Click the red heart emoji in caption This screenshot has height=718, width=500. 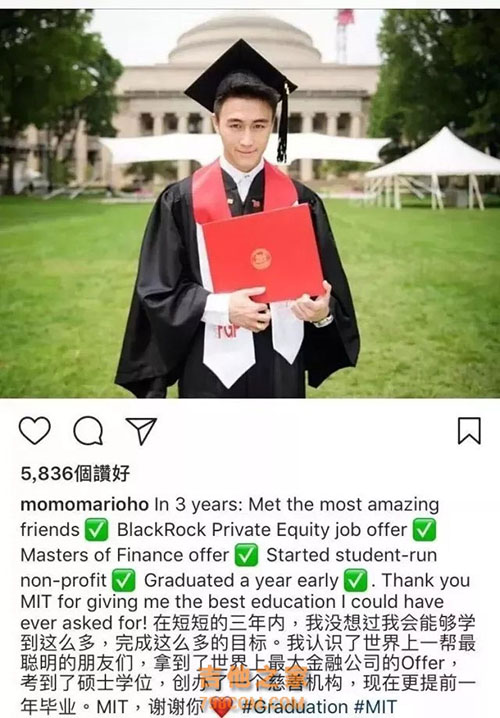221,707
